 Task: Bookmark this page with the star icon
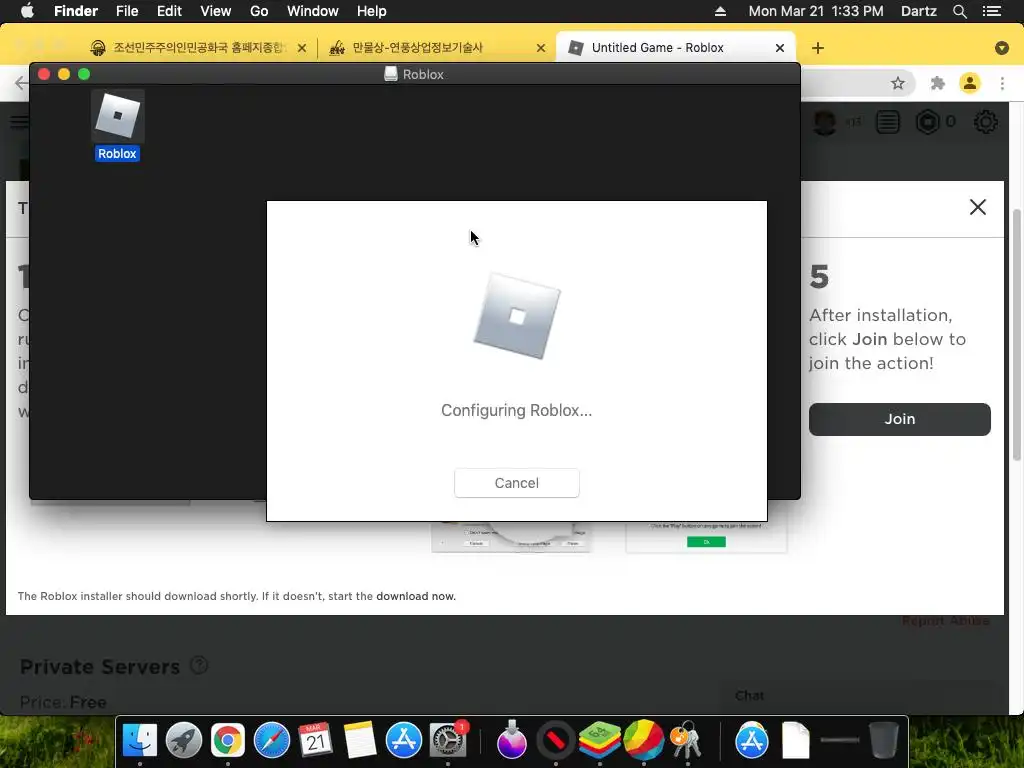coord(897,83)
